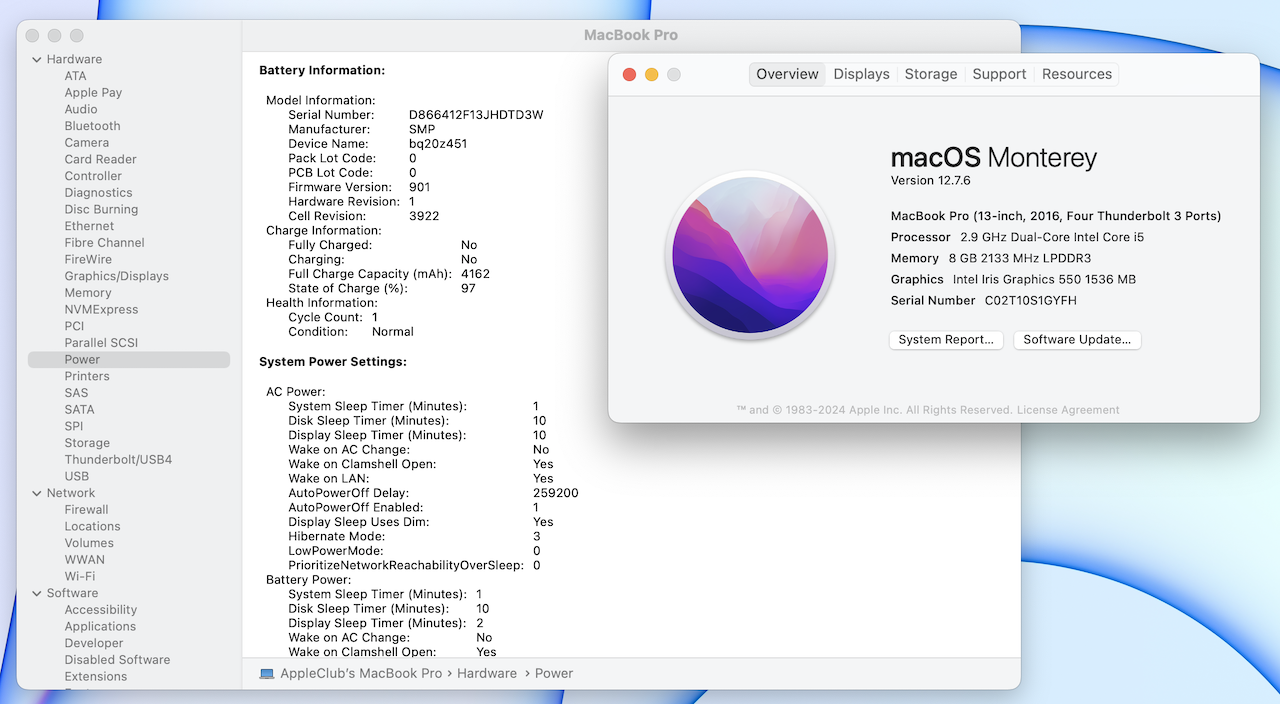Open the Support tab
Image resolution: width=1280 pixels, height=704 pixels.
coord(999,74)
